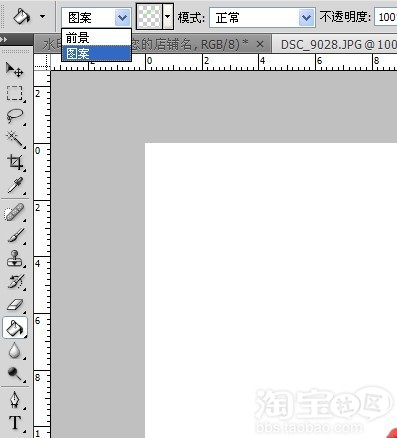397x438 pixels.
Task: Select the Eraser tool
Action: point(15,305)
